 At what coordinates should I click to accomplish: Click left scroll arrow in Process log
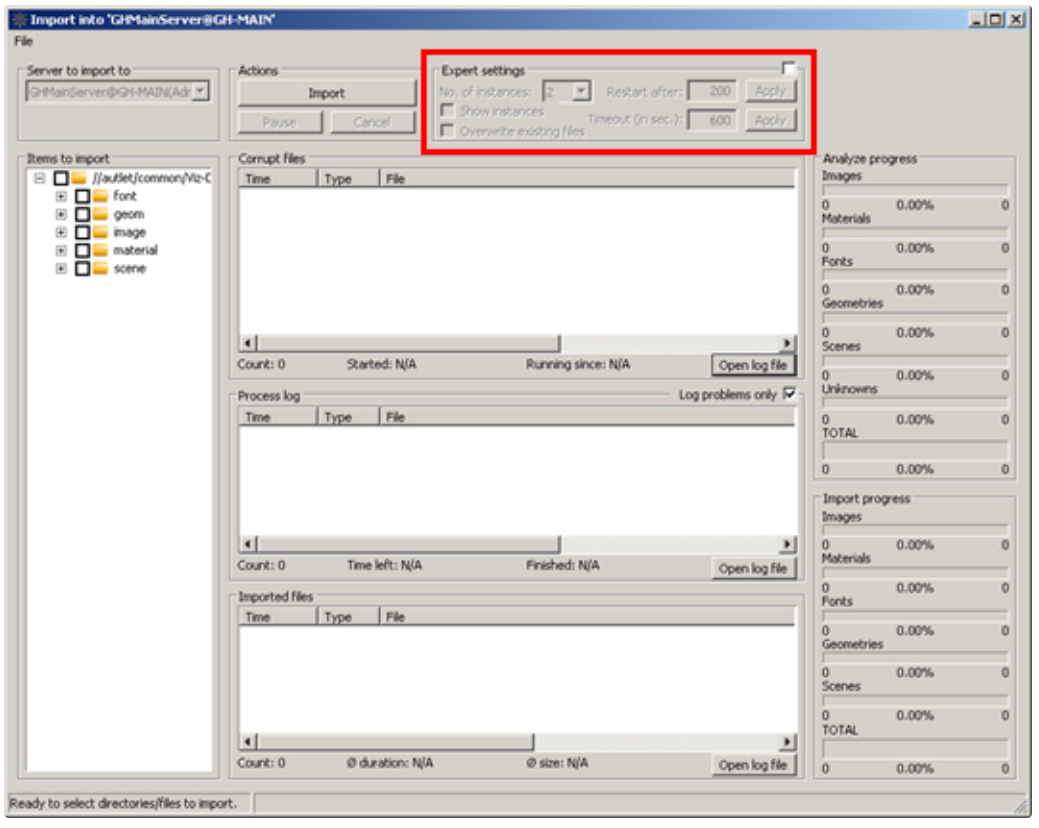tap(248, 544)
